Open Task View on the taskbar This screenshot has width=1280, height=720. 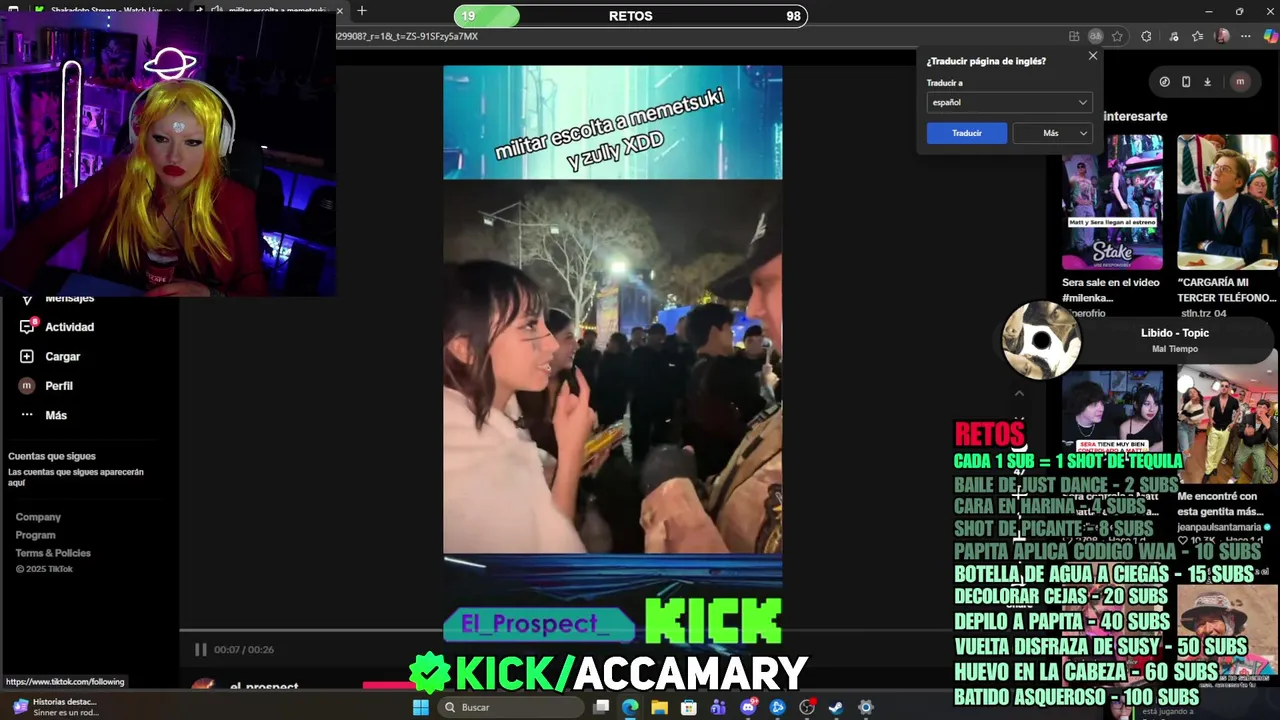601,707
